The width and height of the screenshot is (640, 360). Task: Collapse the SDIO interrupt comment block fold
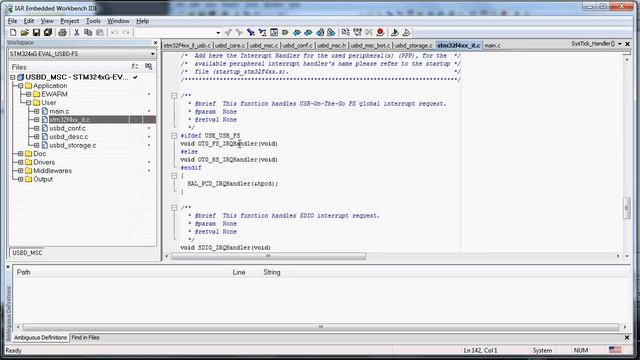click(174, 208)
